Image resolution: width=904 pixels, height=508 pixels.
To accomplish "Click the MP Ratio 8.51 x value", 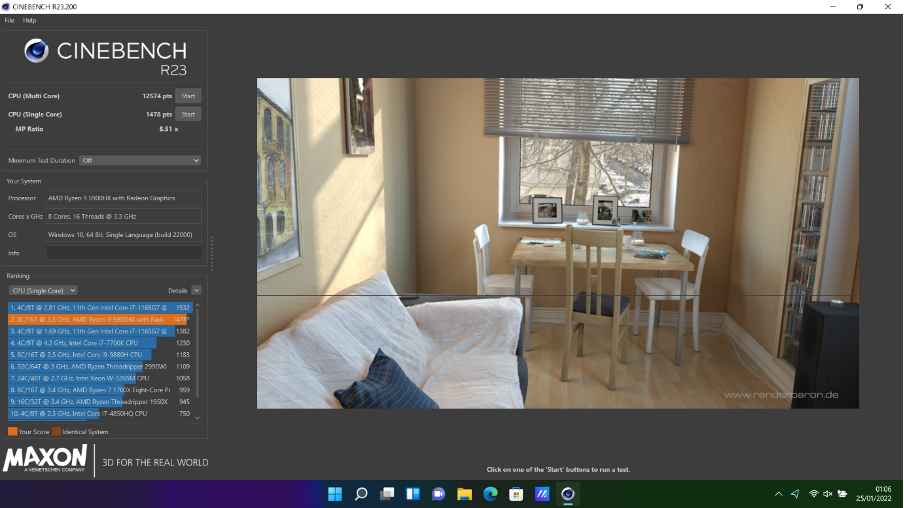I will pos(168,129).
